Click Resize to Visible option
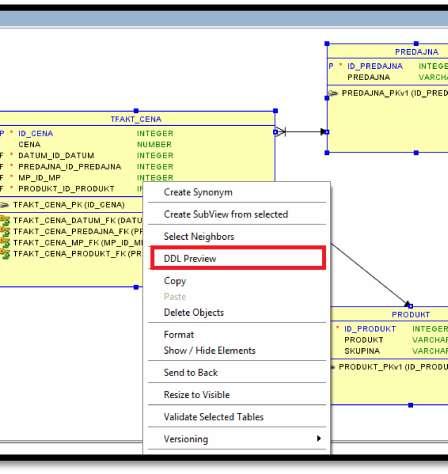The image size is (448, 474). 237,395
